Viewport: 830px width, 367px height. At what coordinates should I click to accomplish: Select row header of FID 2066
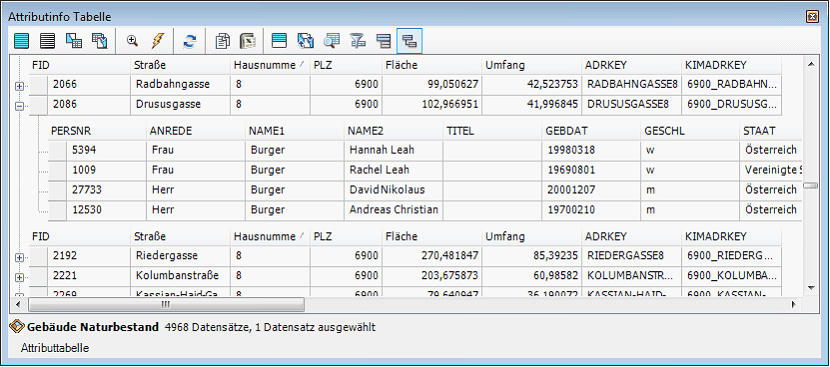pos(38,85)
